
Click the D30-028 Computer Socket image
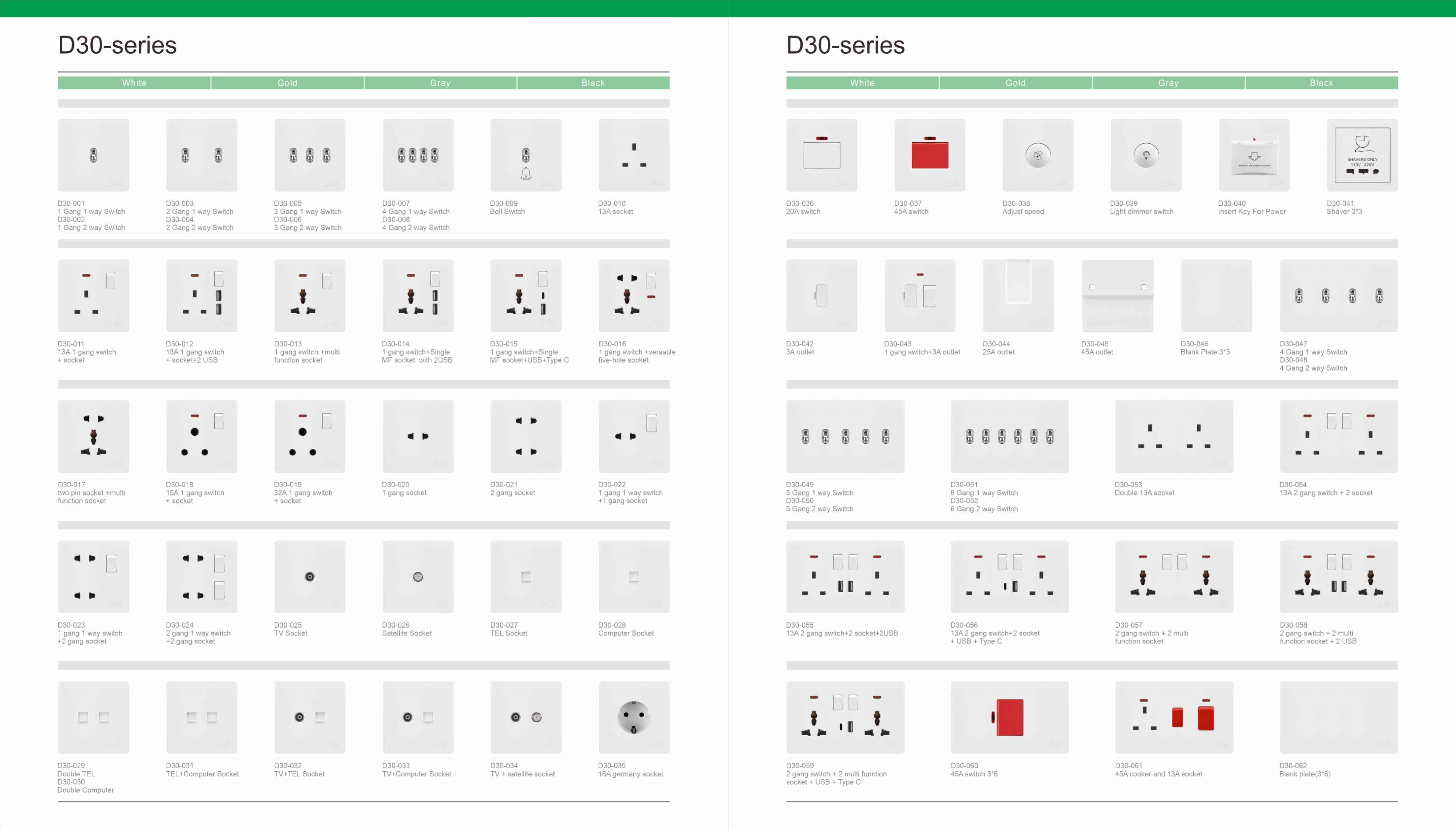click(634, 577)
